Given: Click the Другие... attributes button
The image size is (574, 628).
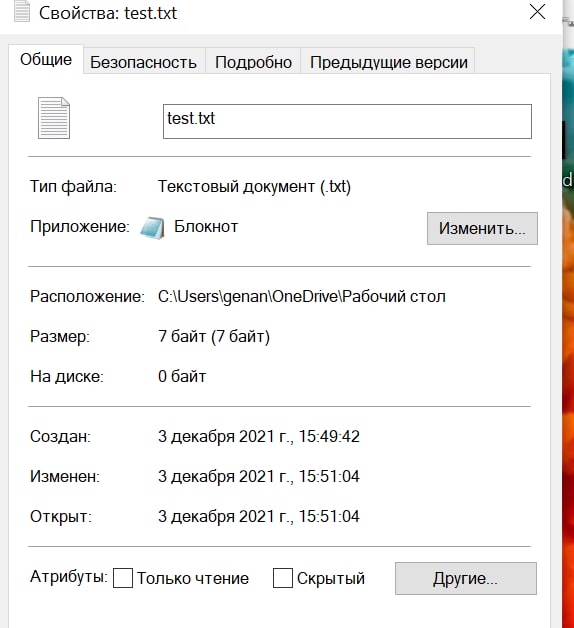Looking at the screenshot, I should [466, 578].
